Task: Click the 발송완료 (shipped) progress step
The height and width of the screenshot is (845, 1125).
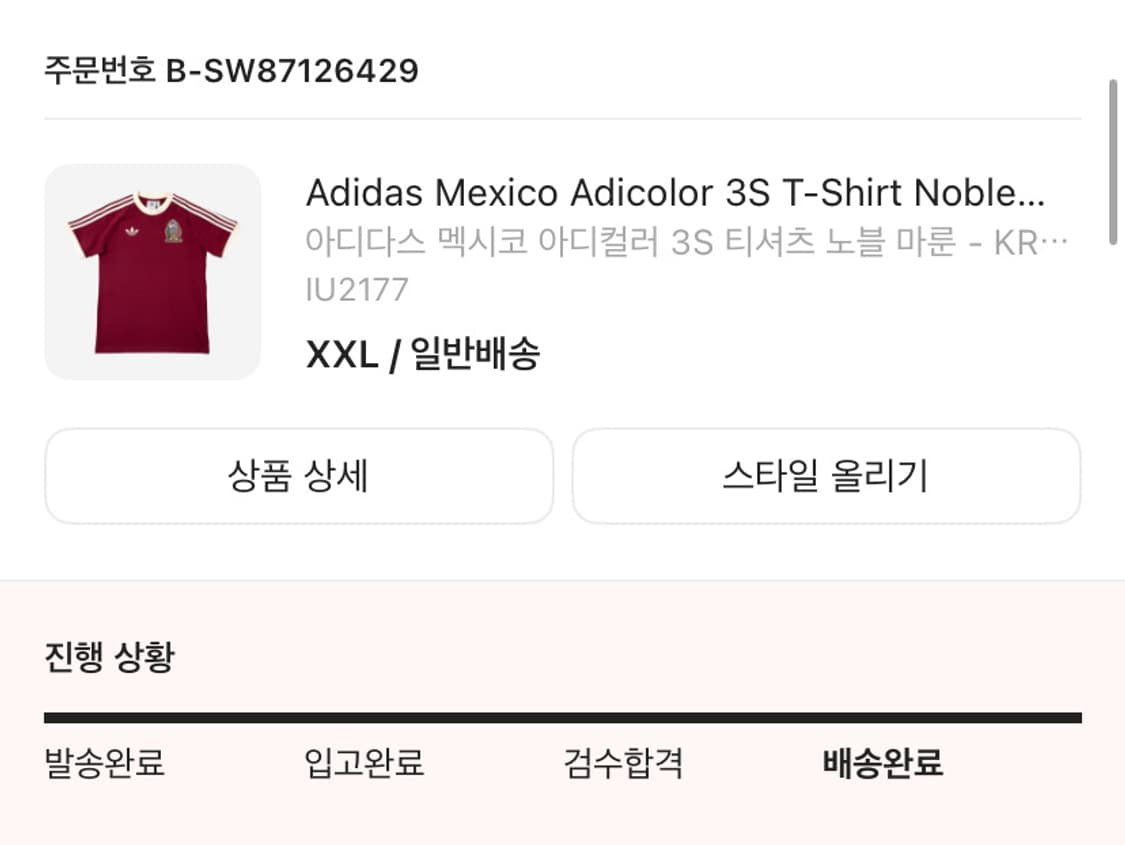Action: [x=106, y=763]
